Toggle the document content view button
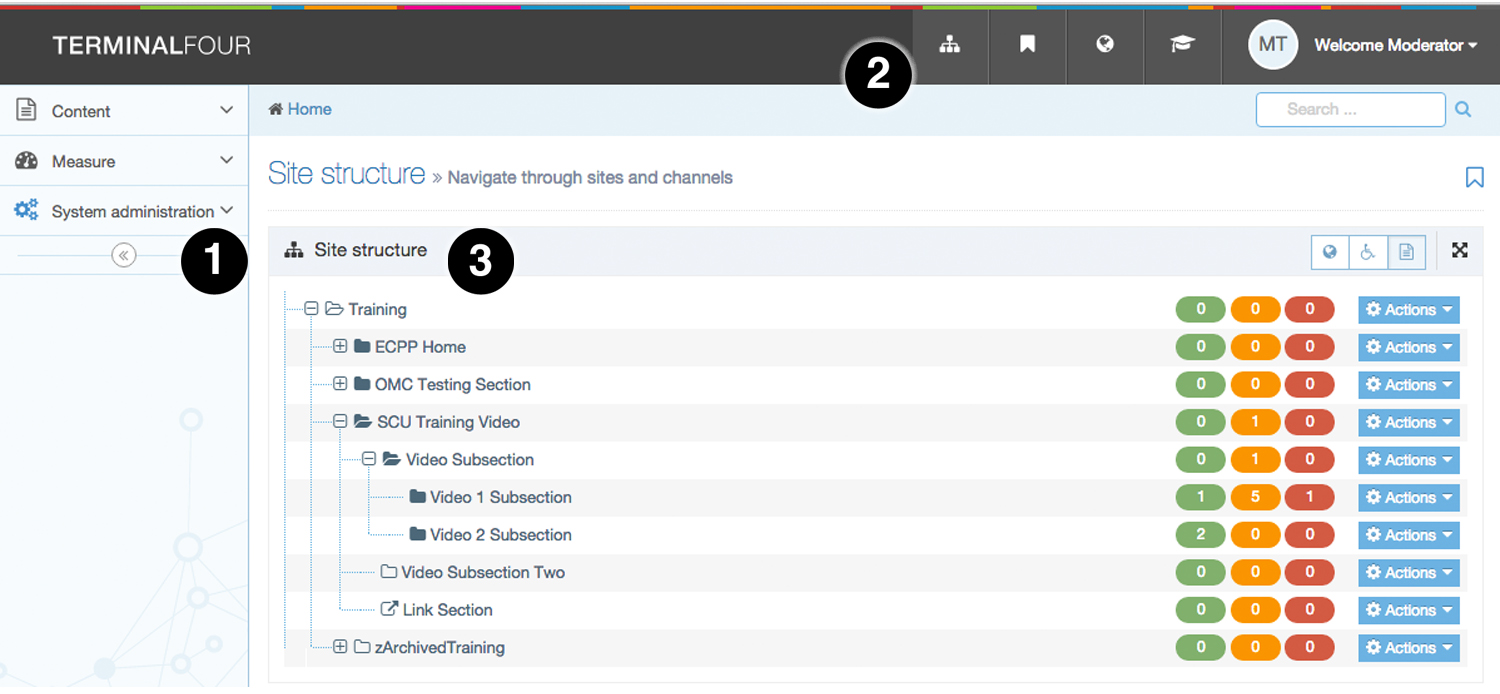This screenshot has width=1500, height=694. point(1406,252)
